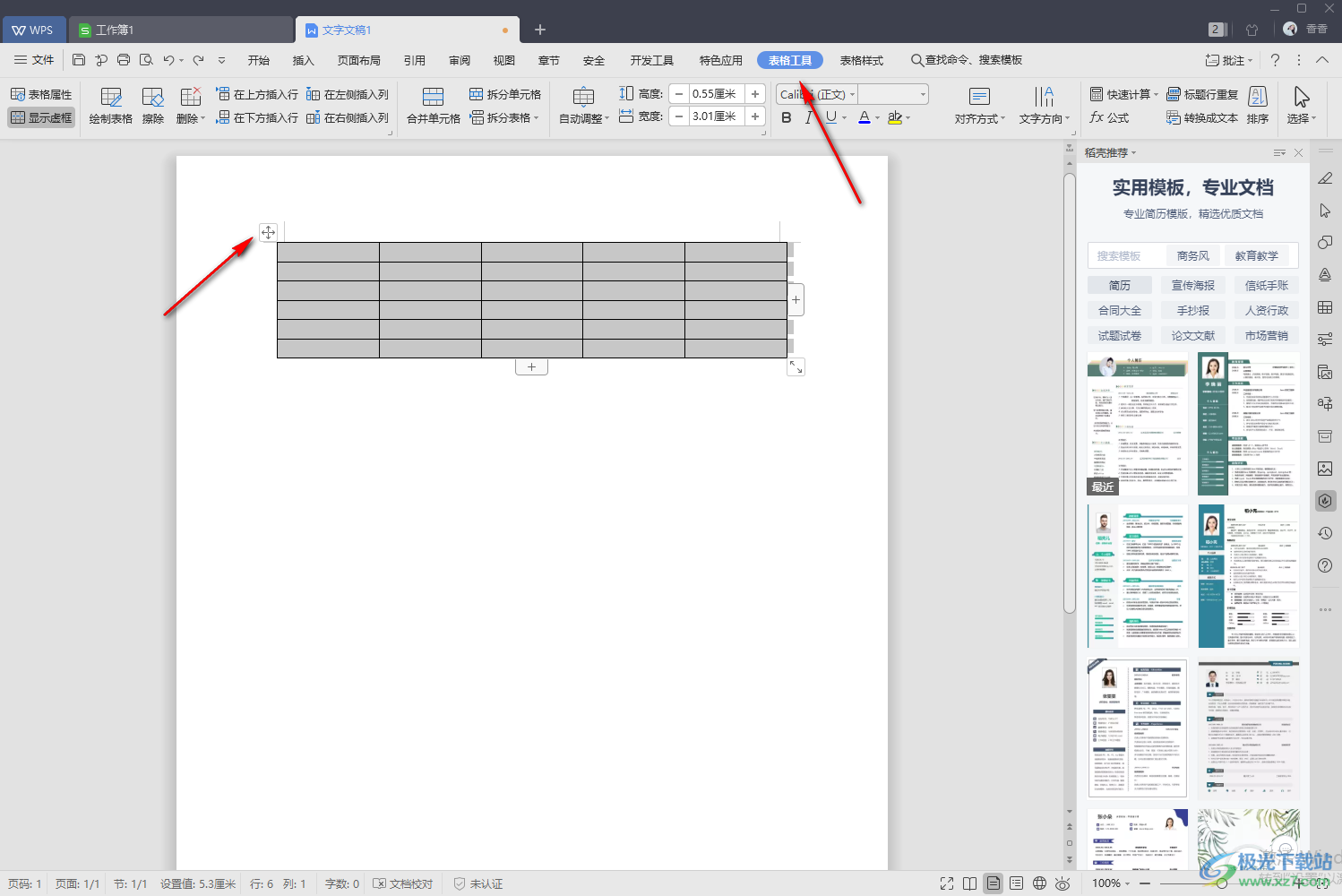The height and width of the screenshot is (896, 1342).
Task: Open the picture icon in right sidebar
Action: tap(1325, 469)
